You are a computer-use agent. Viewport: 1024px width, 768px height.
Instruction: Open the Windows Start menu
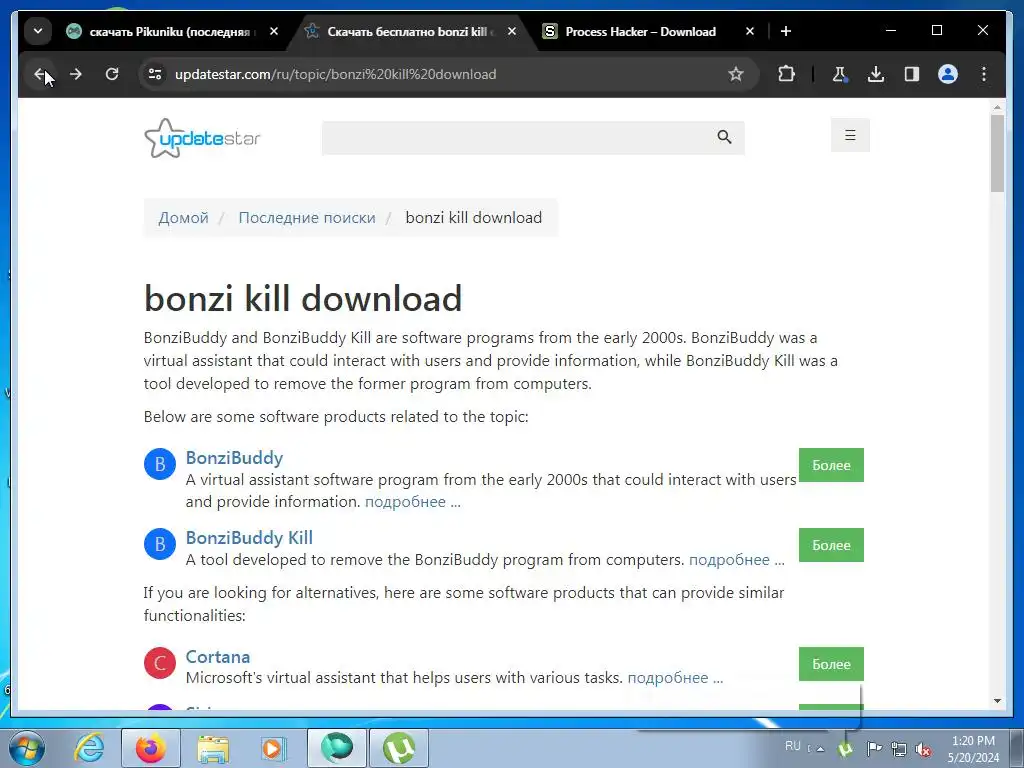(27, 748)
